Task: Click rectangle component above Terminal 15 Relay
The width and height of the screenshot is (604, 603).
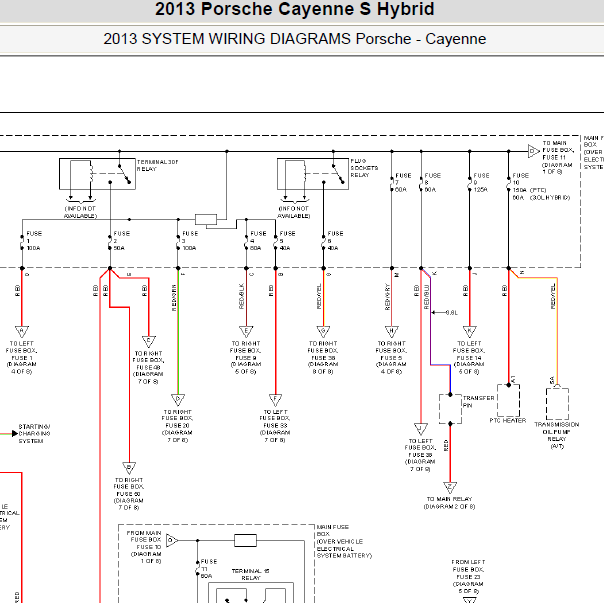Action: point(245,540)
